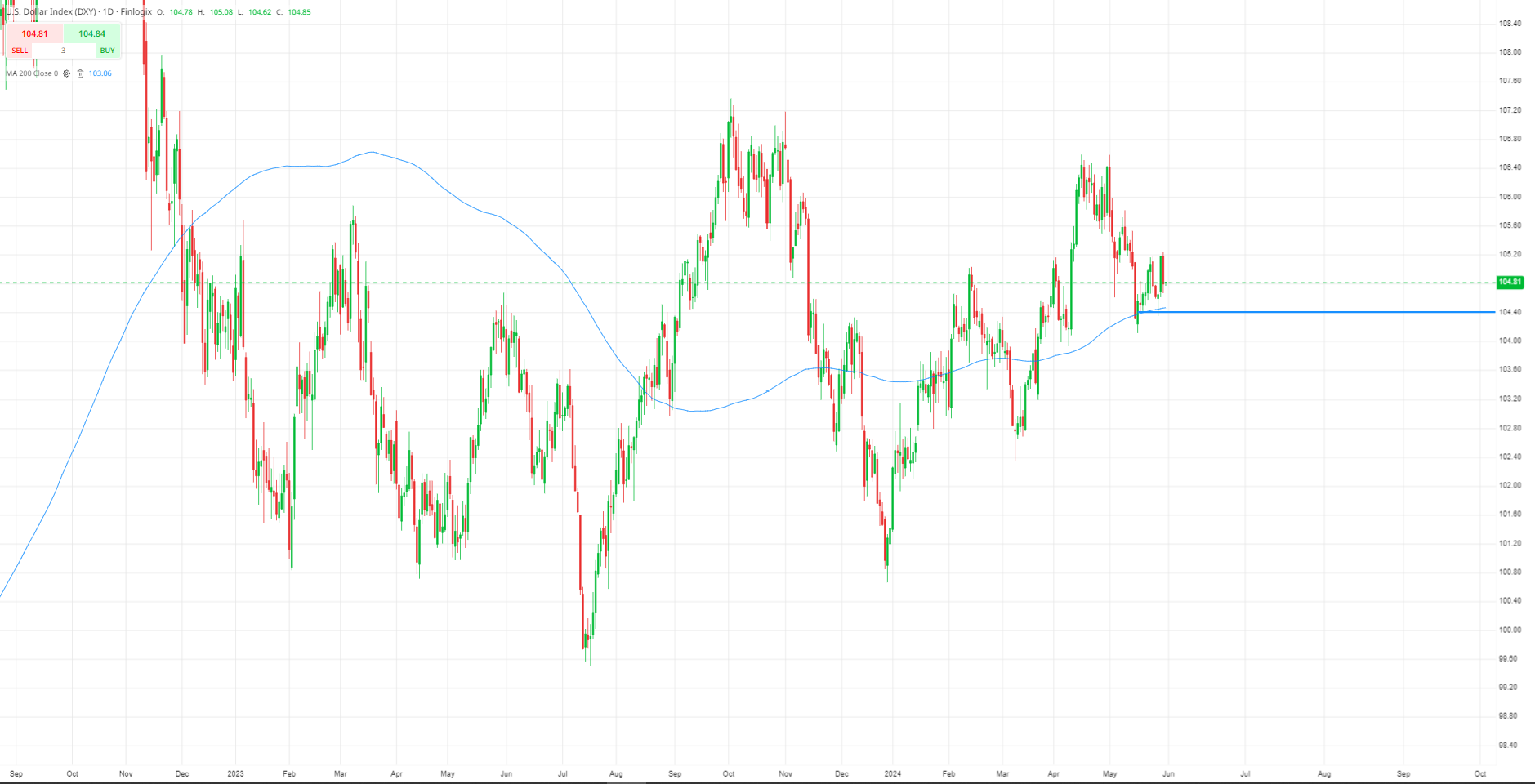The width and height of the screenshot is (1535, 784).
Task: Click the 108.40 level on price scale
Action: pyautogui.click(x=1510, y=24)
